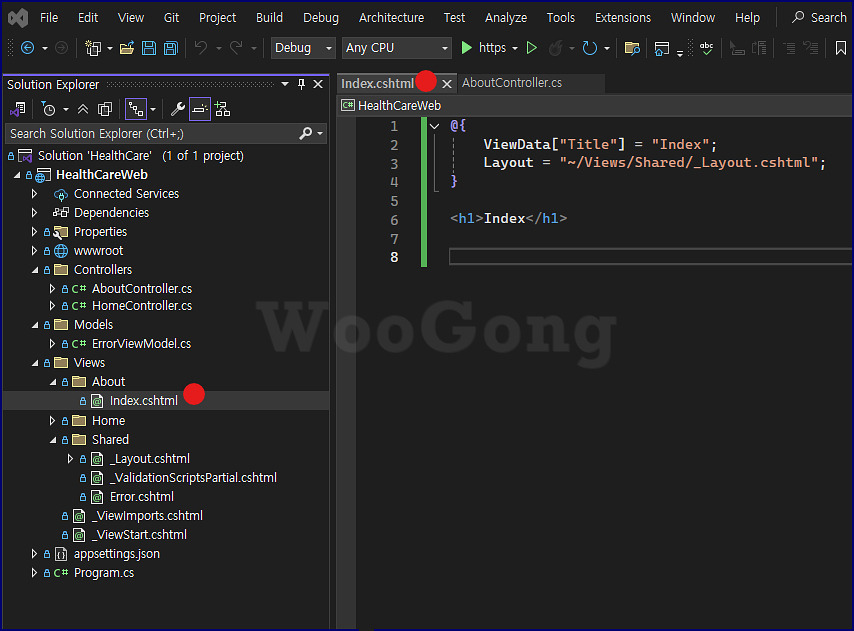Toggle Show All Files icon
This screenshot has width=854, height=631.
pos(105,109)
